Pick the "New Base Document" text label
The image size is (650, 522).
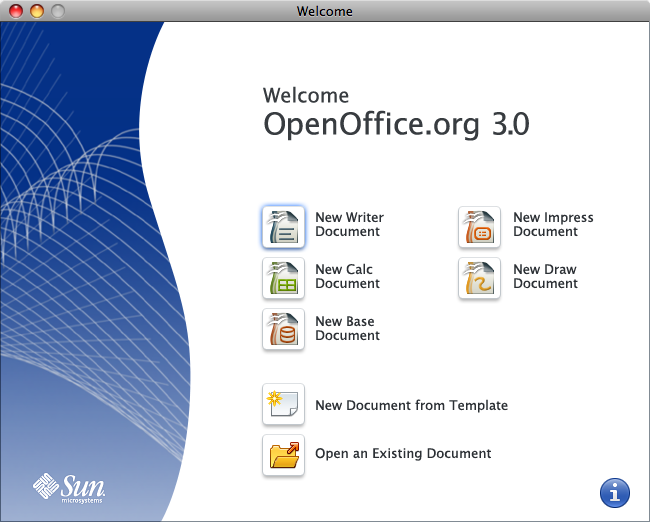pyautogui.click(x=347, y=329)
